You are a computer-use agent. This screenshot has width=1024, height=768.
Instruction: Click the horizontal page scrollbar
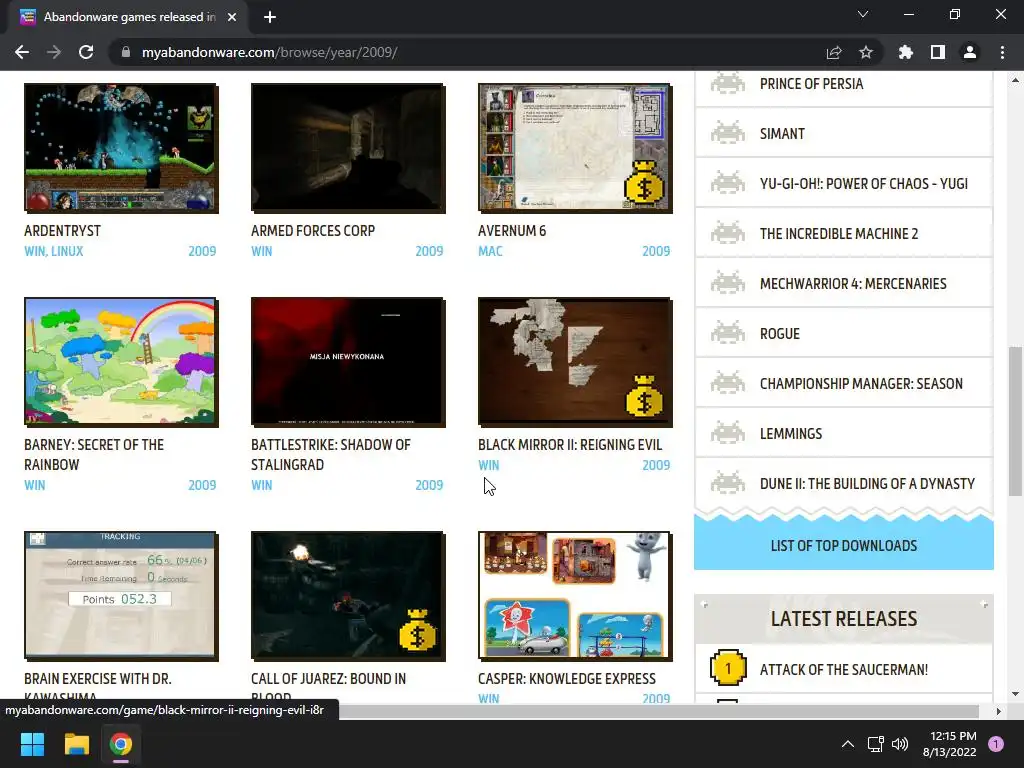[658, 711]
